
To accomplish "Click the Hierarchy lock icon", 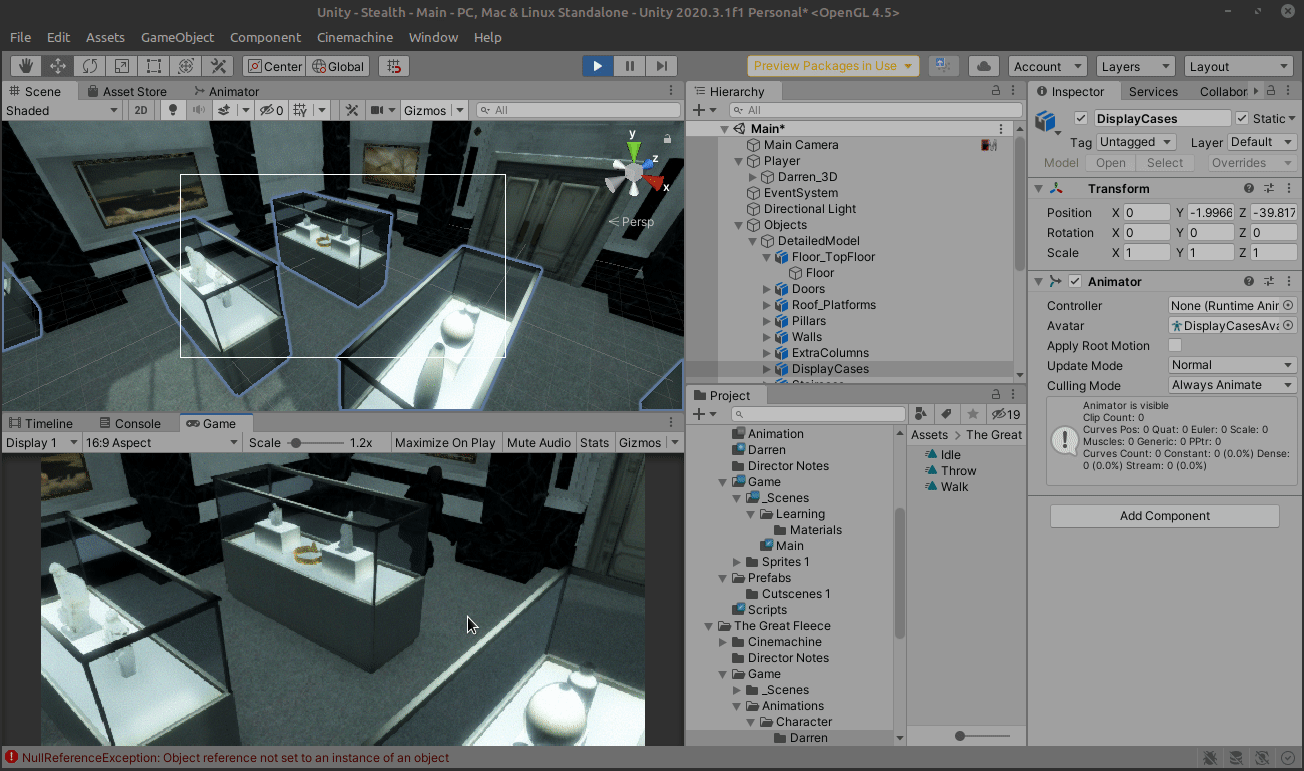I will [x=995, y=91].
